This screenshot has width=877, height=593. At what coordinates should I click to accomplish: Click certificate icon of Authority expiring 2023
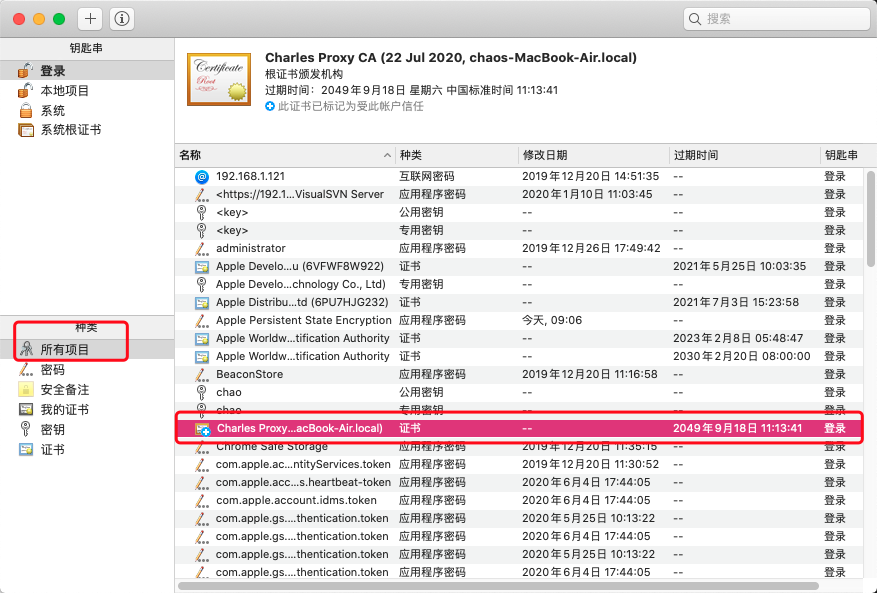click(201, 338)
